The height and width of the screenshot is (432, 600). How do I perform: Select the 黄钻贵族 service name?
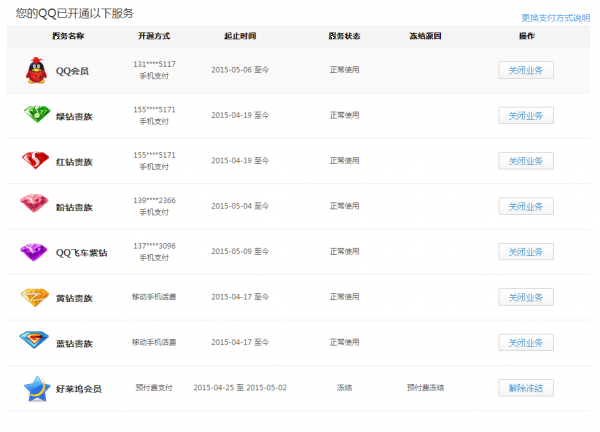pos(74,298)
